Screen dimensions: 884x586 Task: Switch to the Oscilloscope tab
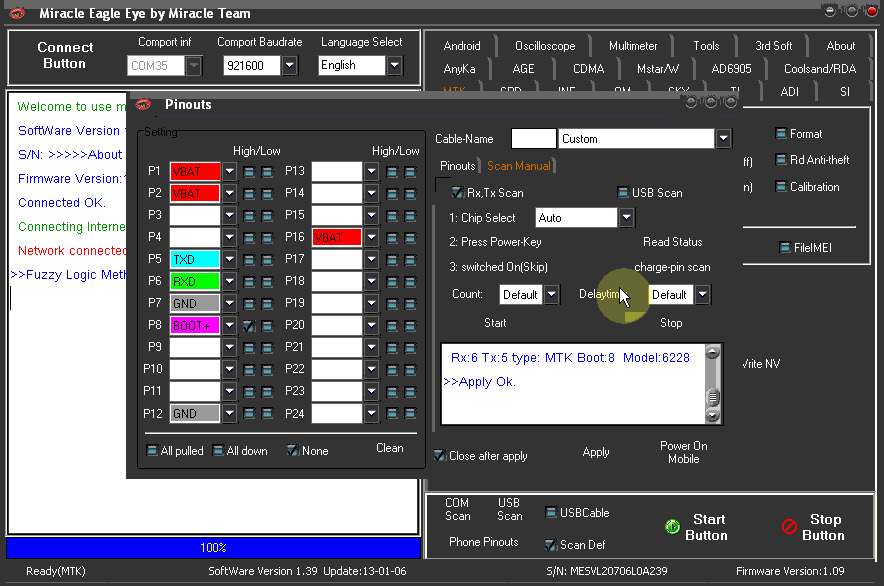(545, 46)
